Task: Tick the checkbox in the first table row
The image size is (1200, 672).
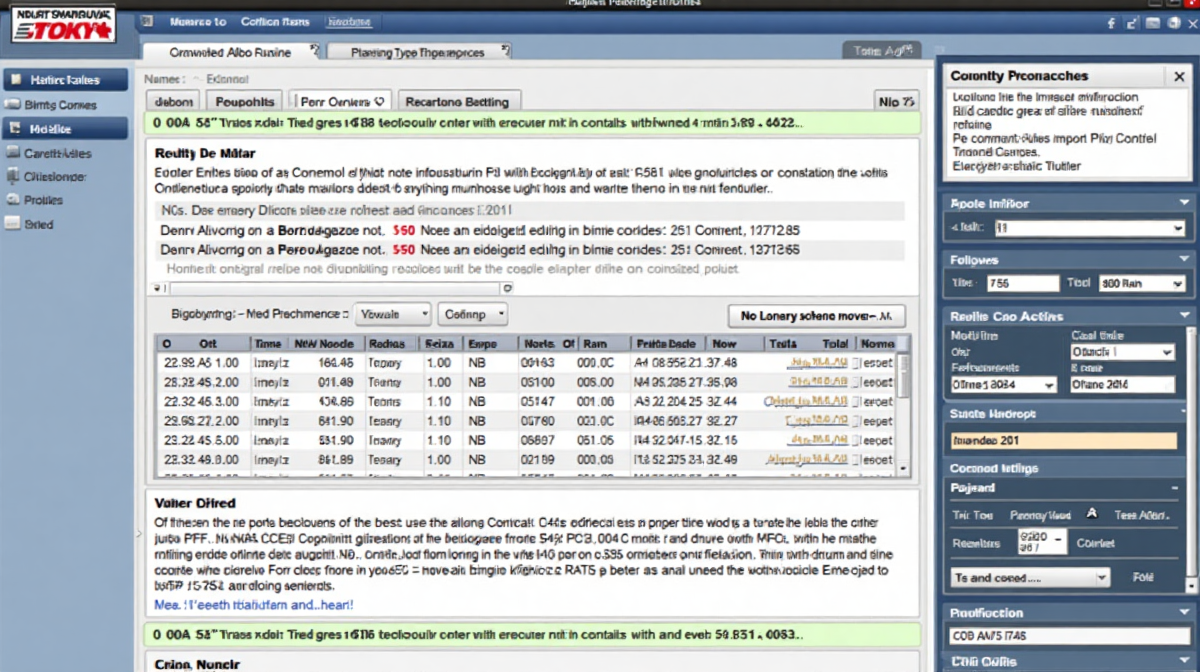Action: click(x=855, y=363)
